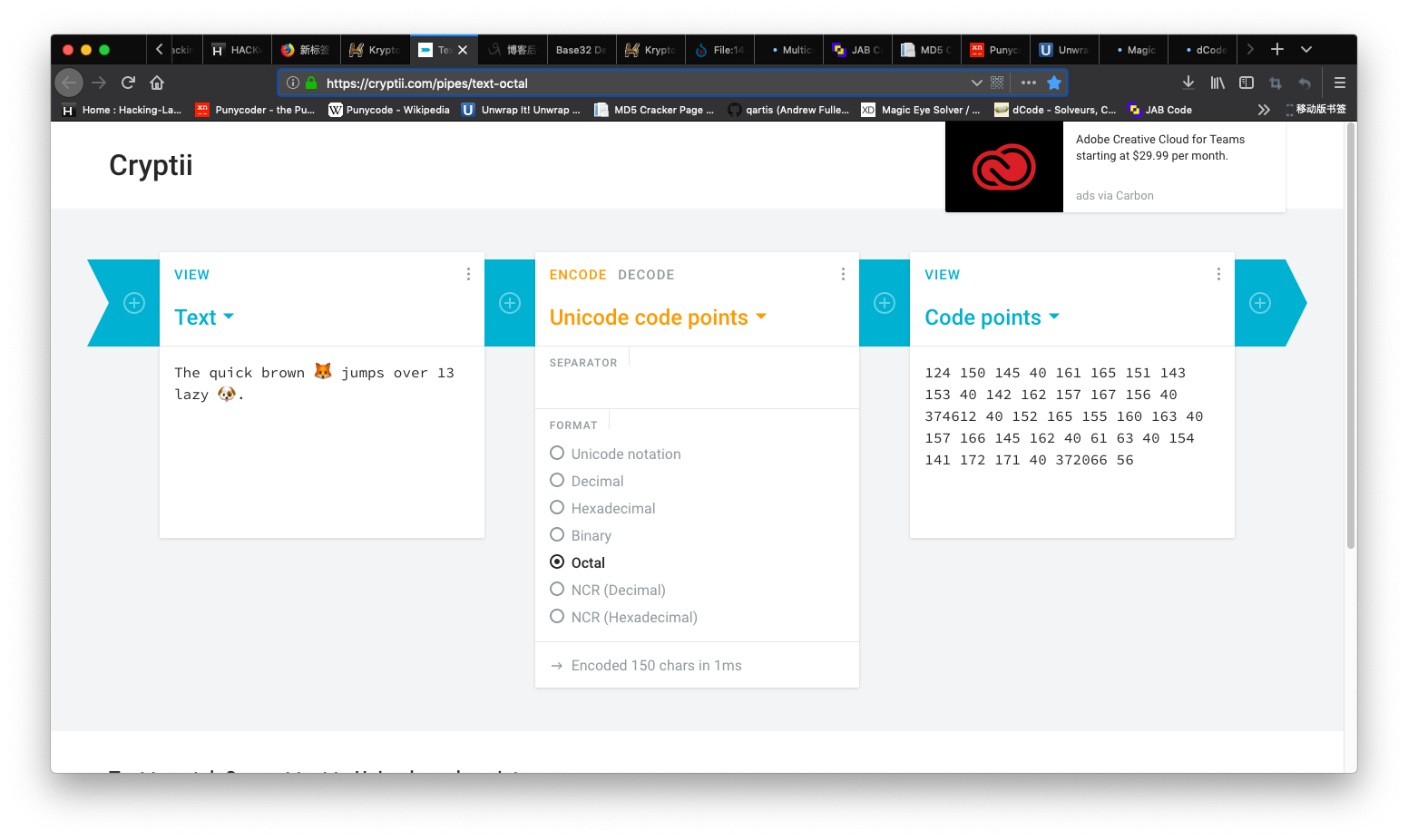
Task: Show more bookmarks chevron
Action: click(x=1264, y=110)
